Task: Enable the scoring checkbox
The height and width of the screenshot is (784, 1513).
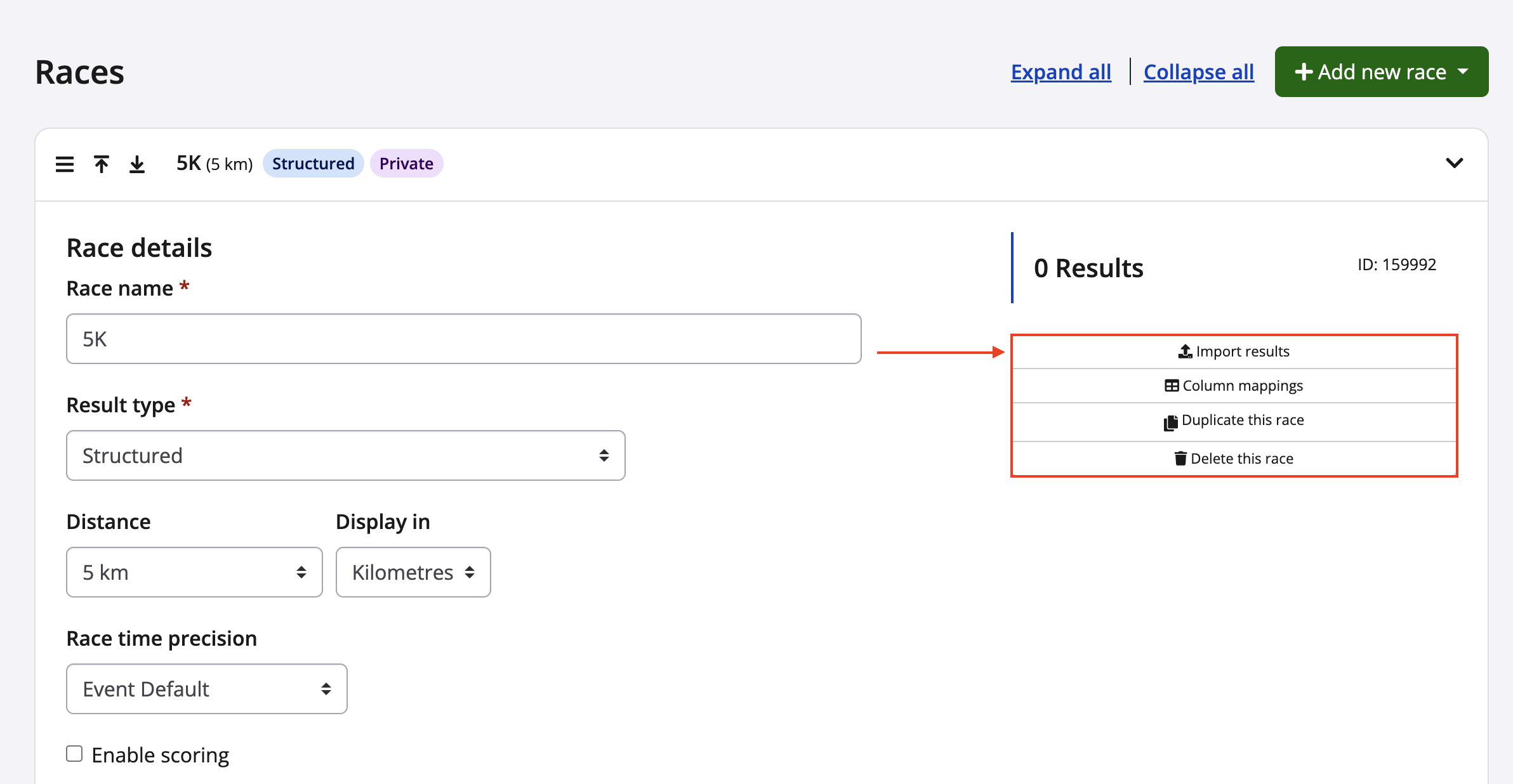Action: point(74,754)
